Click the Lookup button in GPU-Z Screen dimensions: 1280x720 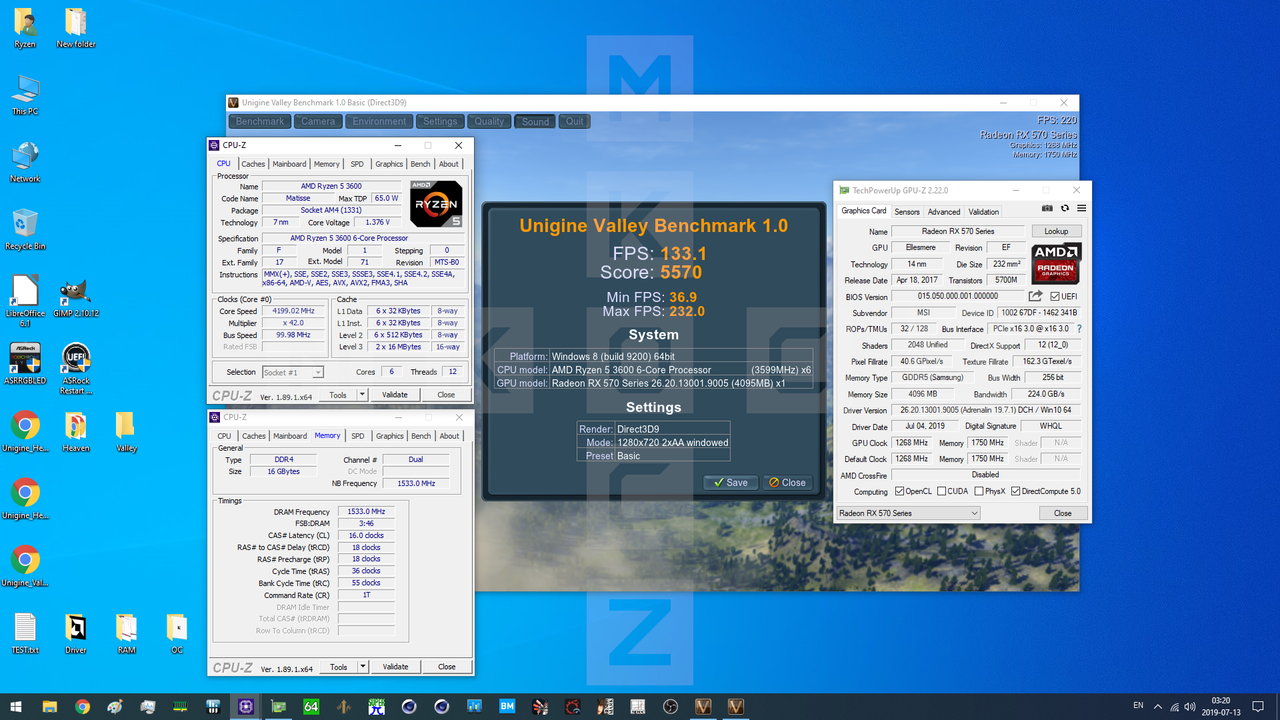click(x=1056, y=231)
